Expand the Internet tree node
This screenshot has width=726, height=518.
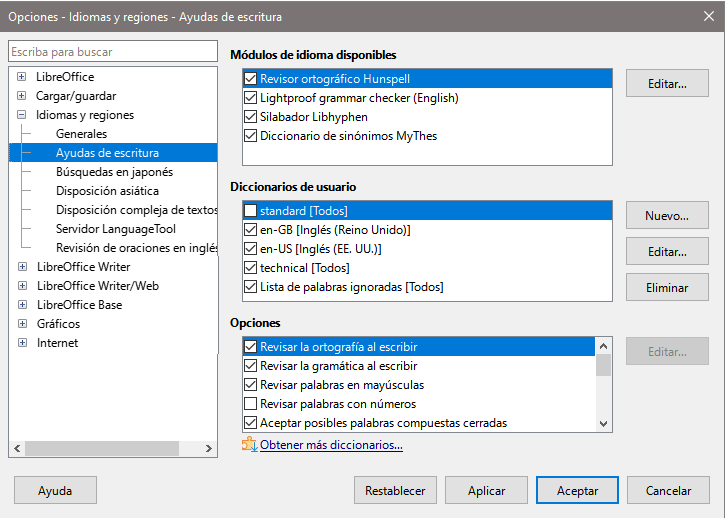(22, 343)
